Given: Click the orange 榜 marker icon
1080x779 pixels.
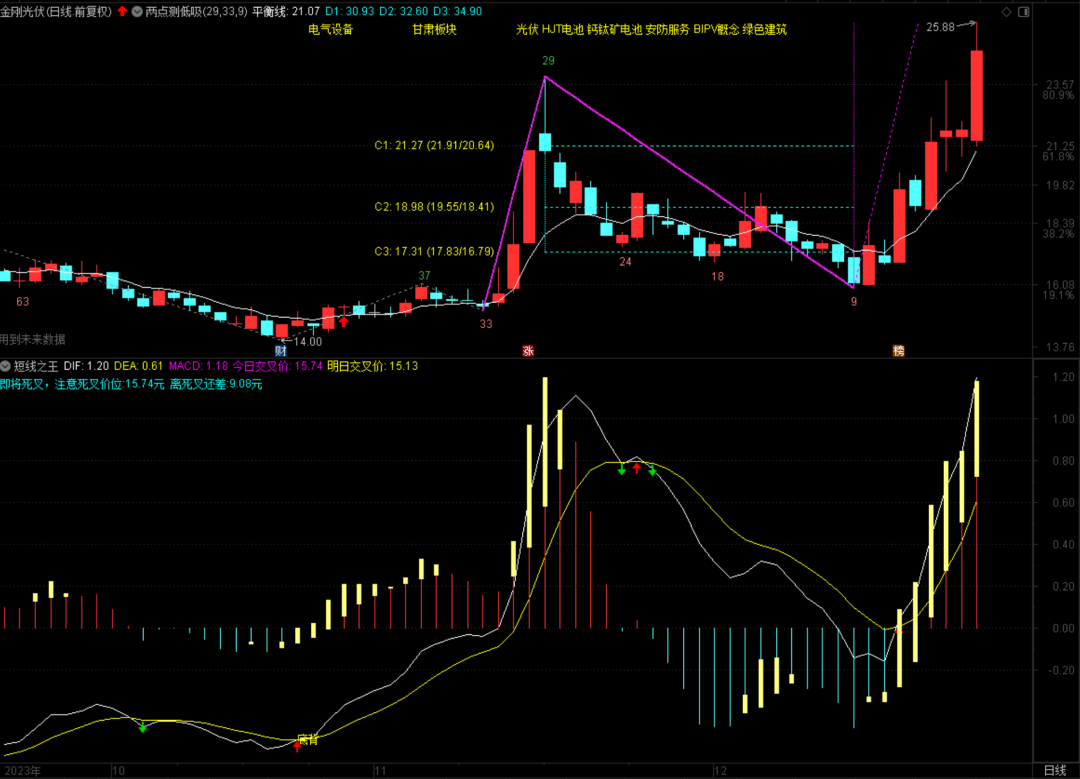Looking at the screenshot, I should [898, 350].
